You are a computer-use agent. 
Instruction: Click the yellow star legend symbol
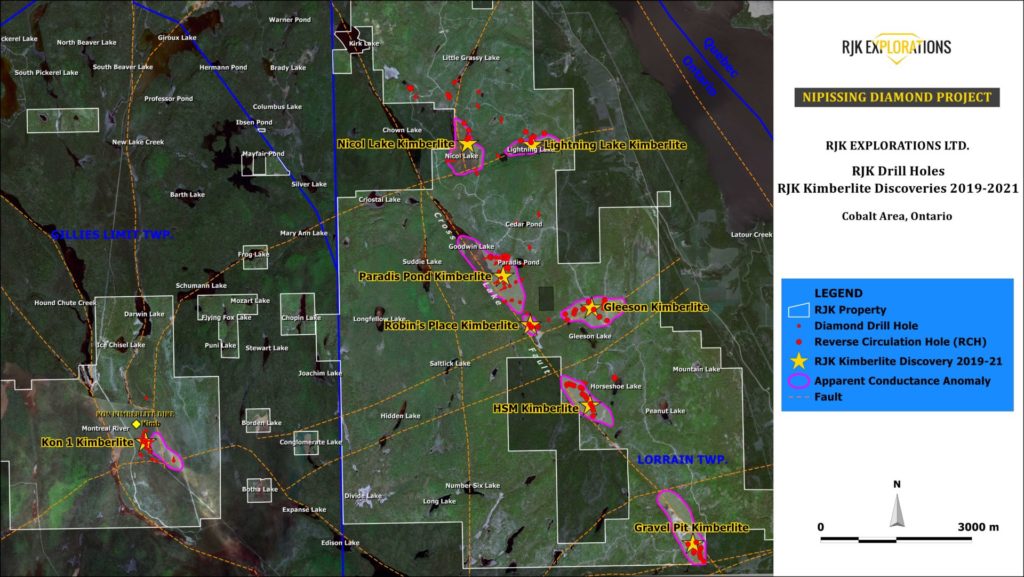click(x=799, y=361)
